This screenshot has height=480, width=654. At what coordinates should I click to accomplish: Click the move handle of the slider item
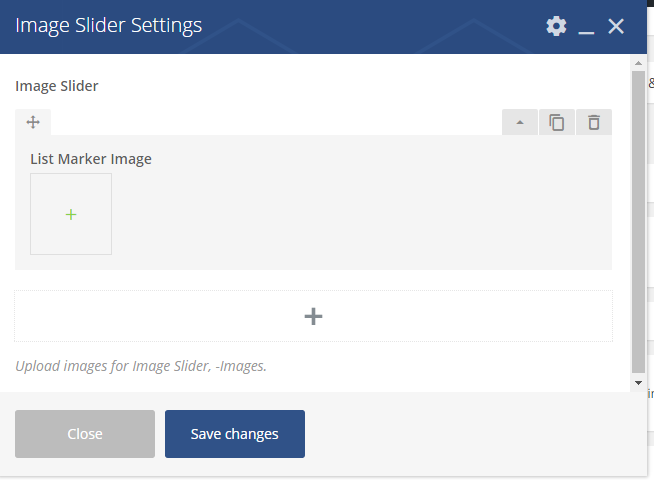pyautogui.click(x=32, y=122)
